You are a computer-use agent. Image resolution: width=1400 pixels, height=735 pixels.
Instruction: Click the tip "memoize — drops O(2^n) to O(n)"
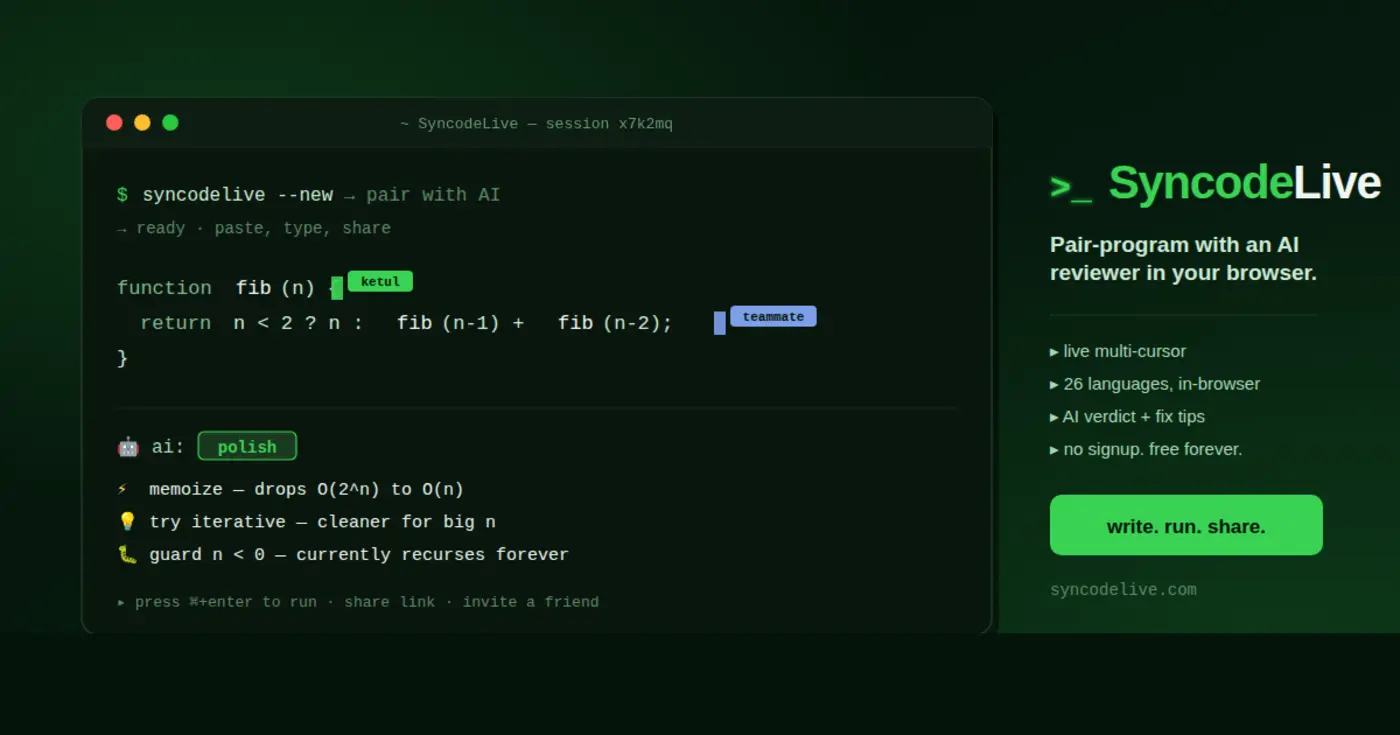[x=306, y=490]
